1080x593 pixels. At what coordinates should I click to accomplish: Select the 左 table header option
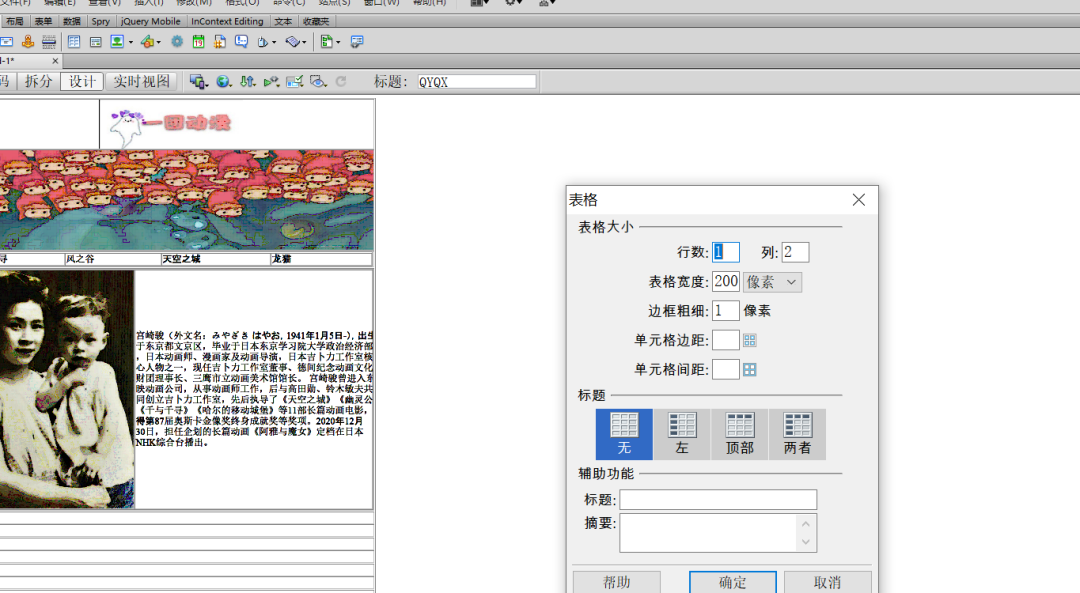tap(681, 433)
